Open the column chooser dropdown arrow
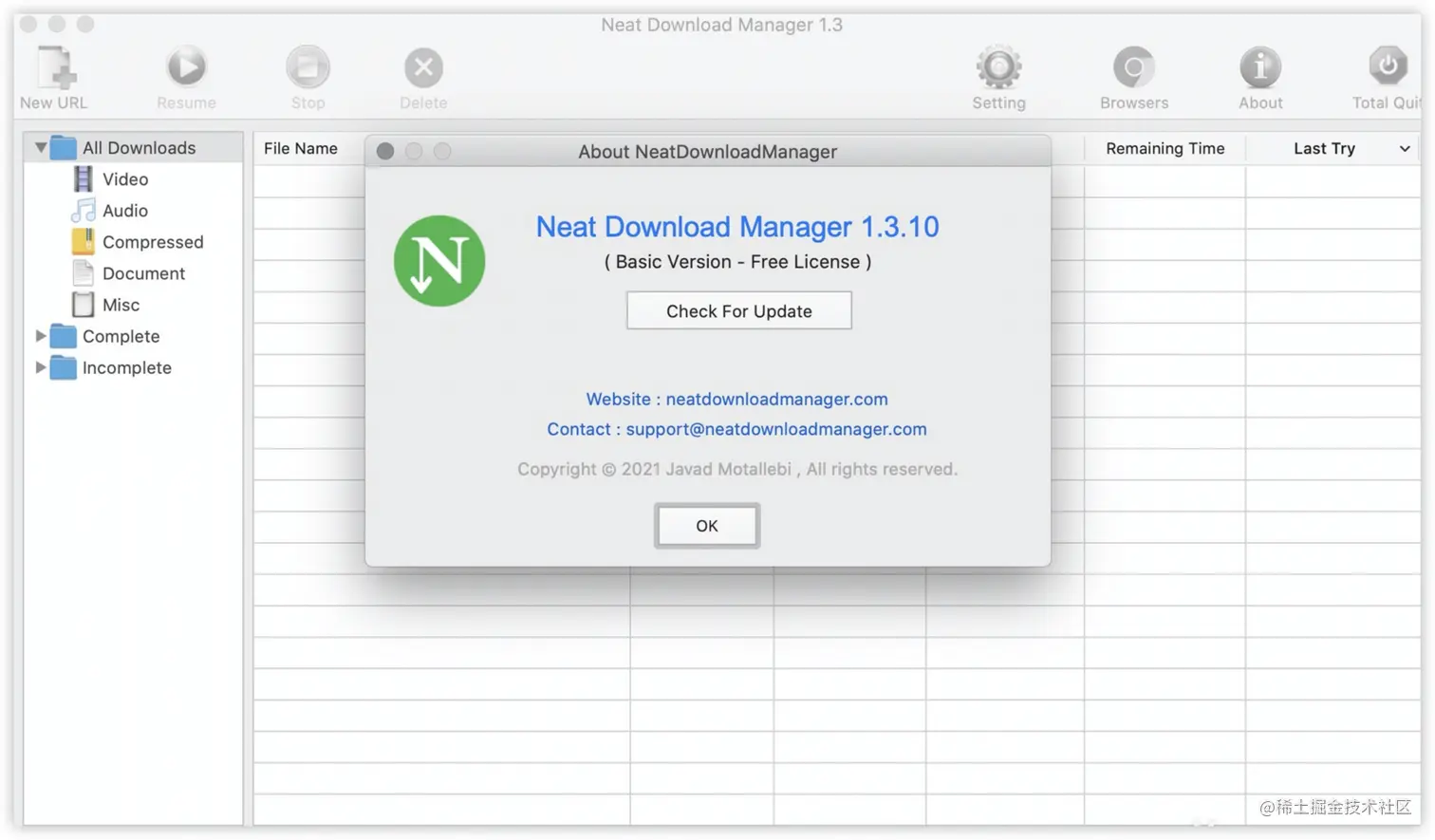 (x=1405, y=149)
